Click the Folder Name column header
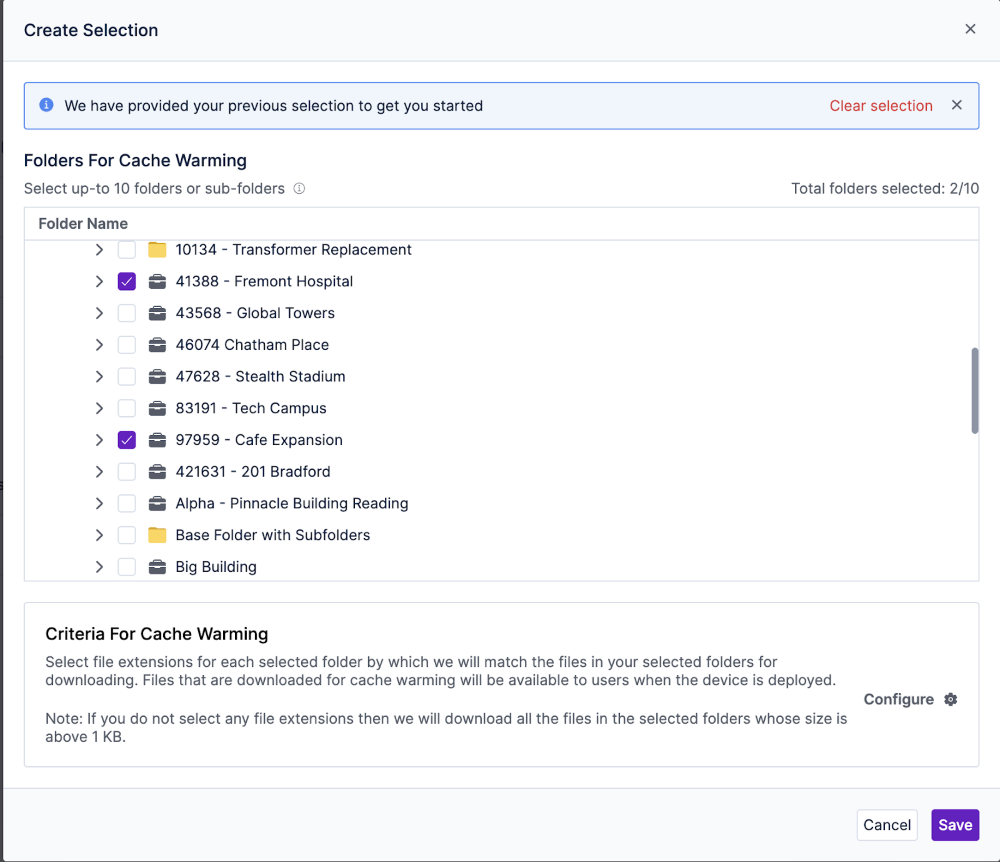The height and width of the screenshot is (862, 1000). tap(83, 223)
